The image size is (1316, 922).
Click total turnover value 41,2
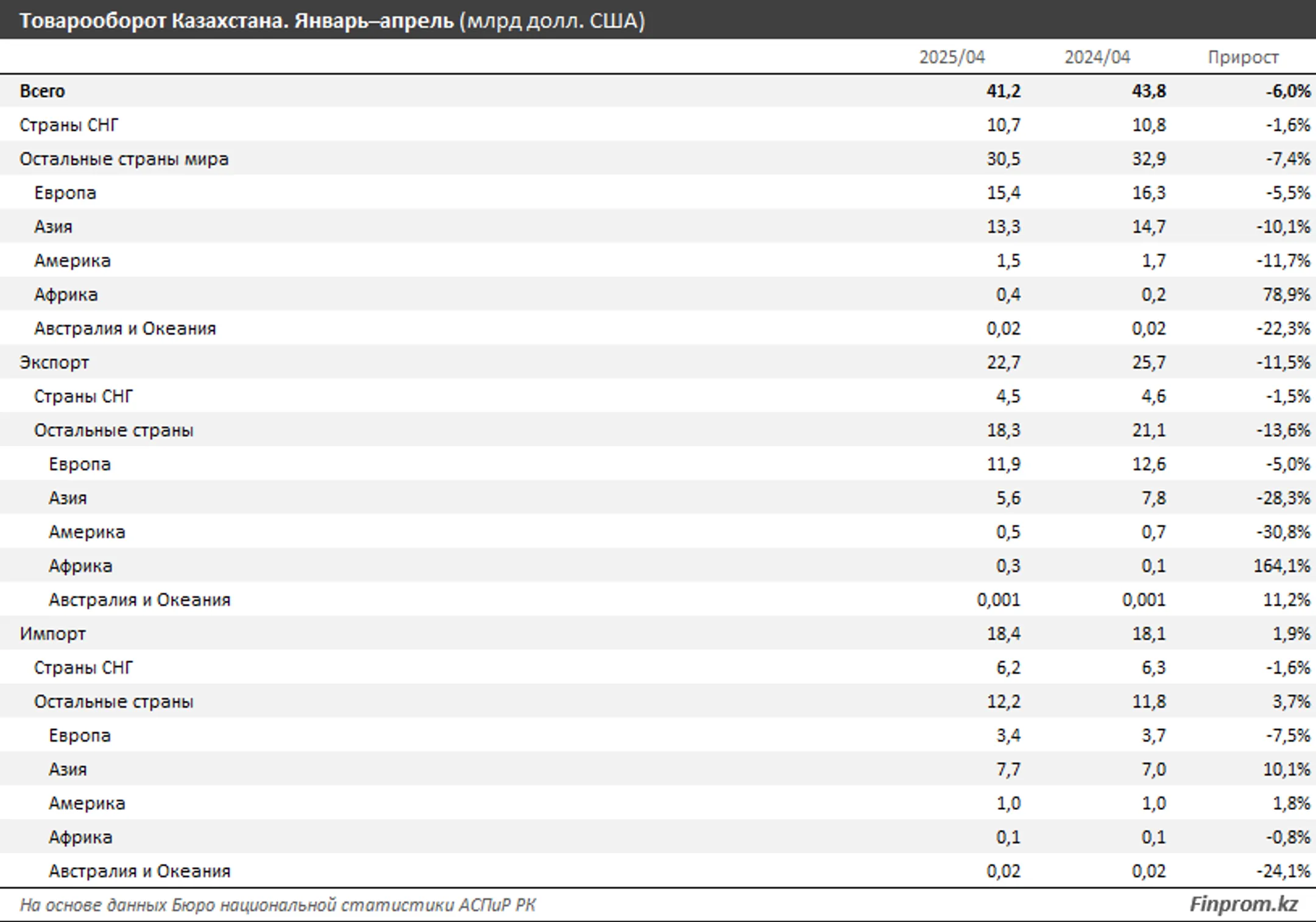click(x=1003, y=91)
